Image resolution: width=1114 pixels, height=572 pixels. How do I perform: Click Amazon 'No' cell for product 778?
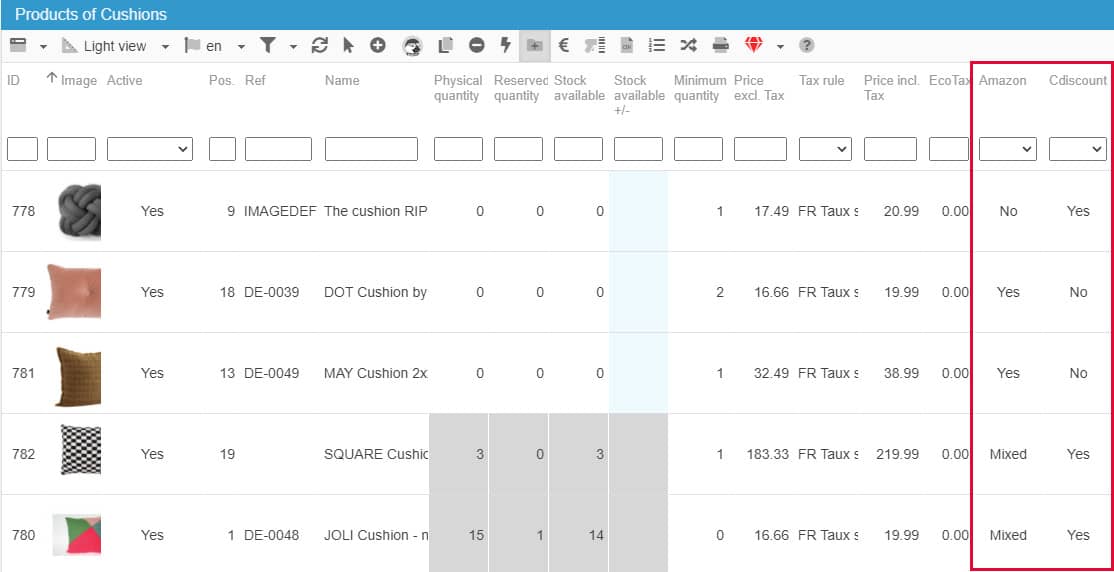tap(1008, 211)
